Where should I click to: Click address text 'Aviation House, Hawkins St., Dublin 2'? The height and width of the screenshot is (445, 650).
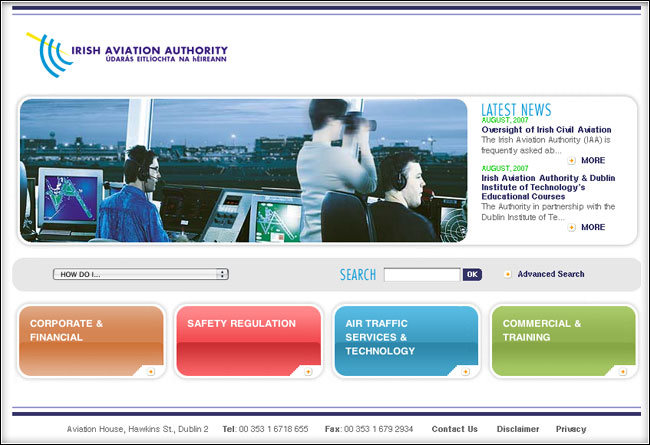[138, 429]
